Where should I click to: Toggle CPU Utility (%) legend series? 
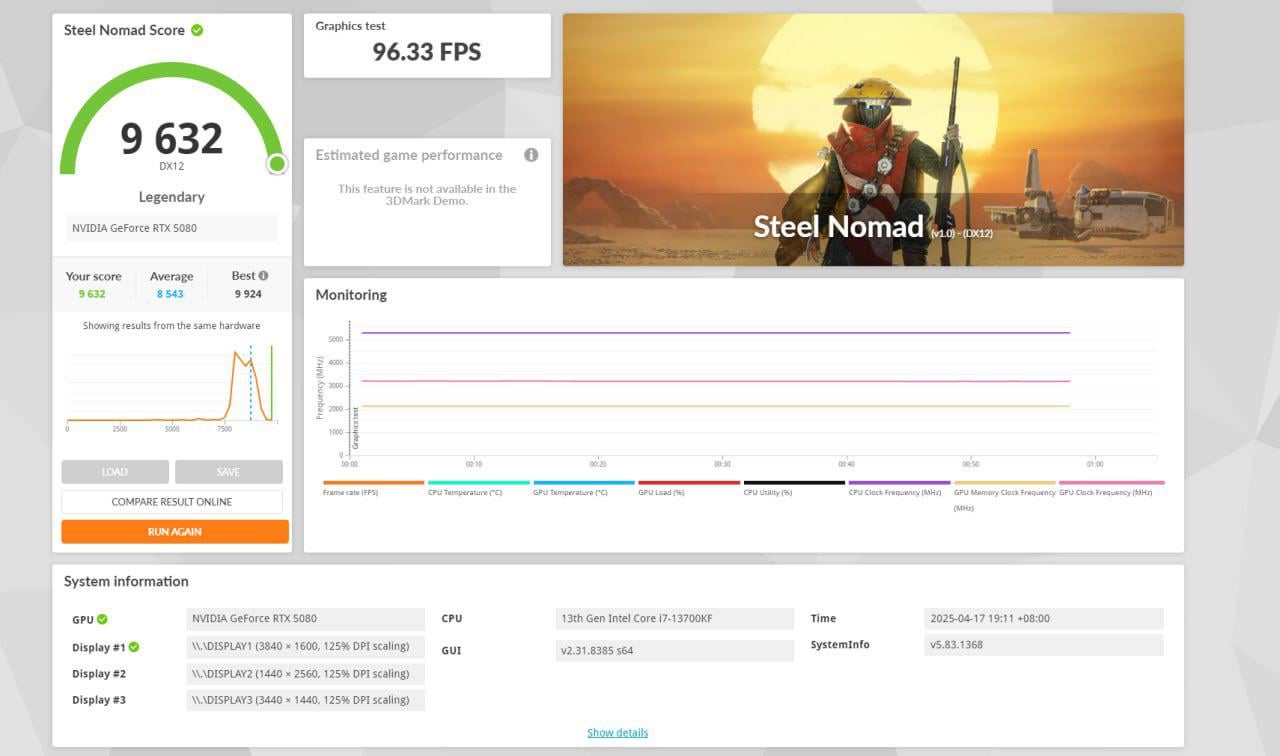794,488
